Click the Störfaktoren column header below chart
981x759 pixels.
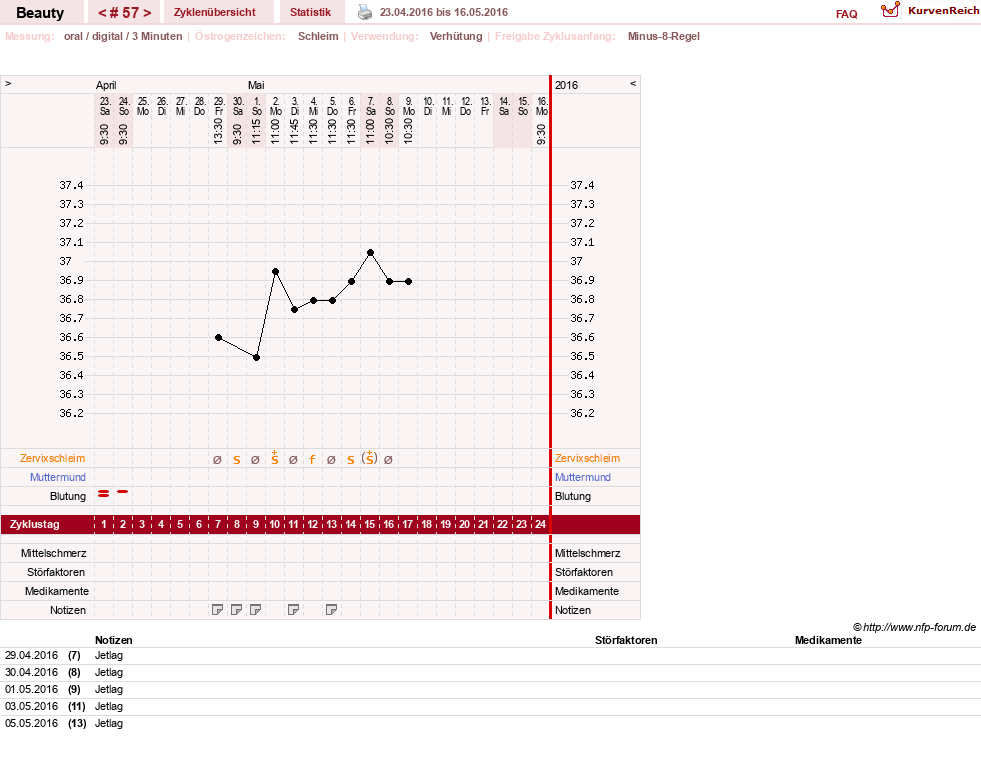point(626,640)
